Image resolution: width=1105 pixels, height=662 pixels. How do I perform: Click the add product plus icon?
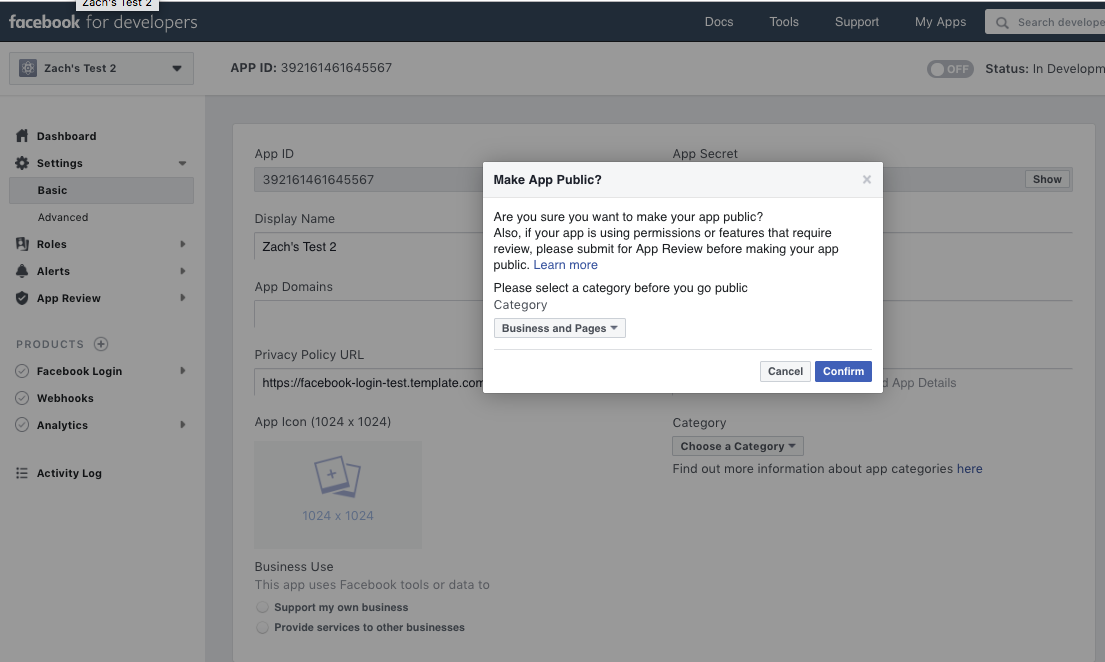101,344
